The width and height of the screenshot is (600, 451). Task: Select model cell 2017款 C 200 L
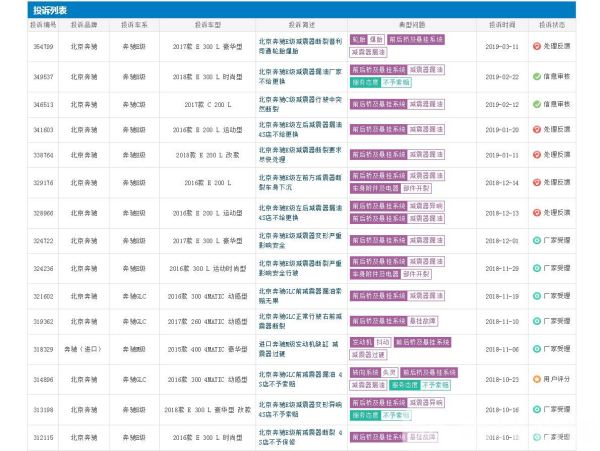(208, 104)
